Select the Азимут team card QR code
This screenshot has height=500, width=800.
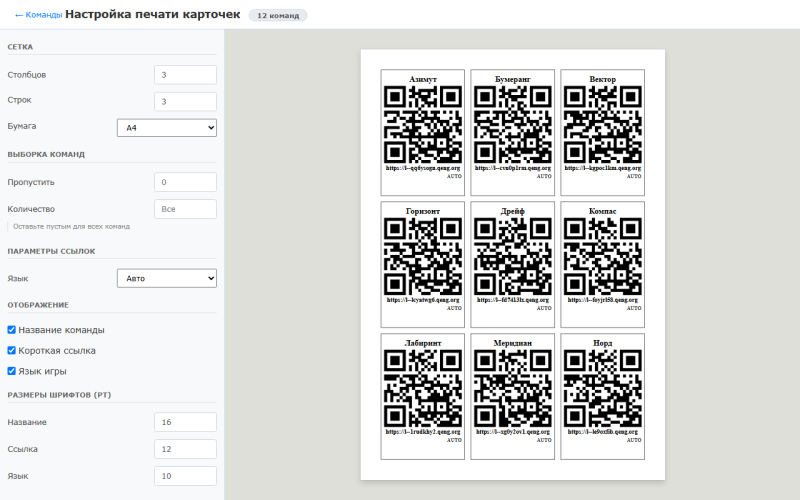point(423,124)
